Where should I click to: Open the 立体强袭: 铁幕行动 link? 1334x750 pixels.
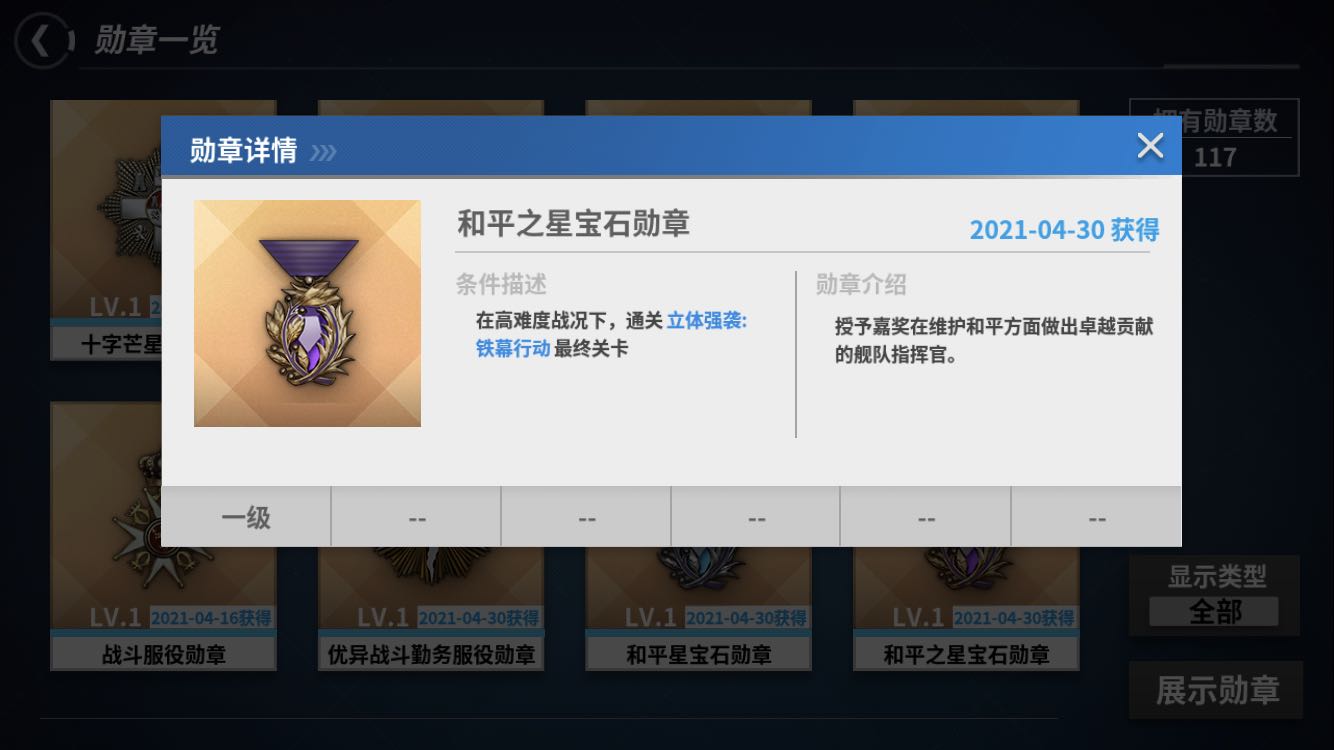point(611,335)
